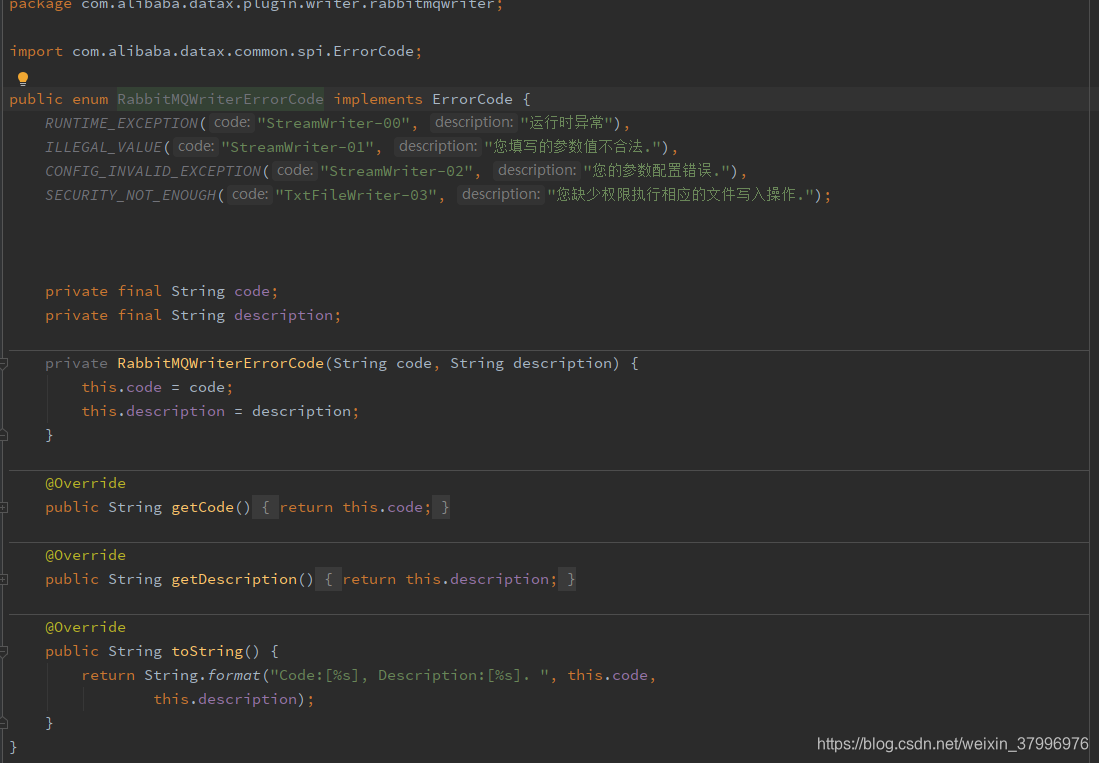Click the yellow lightbulb quick-fix icon
Viewport: 1099px width, 763px height.
[x=22, y=78]
